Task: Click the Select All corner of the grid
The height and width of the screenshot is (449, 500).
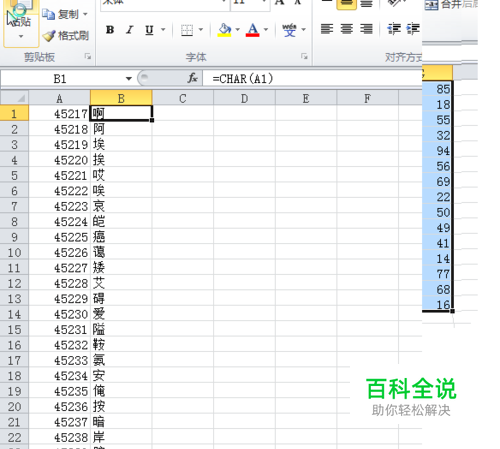Action: [x=14, y=98]
